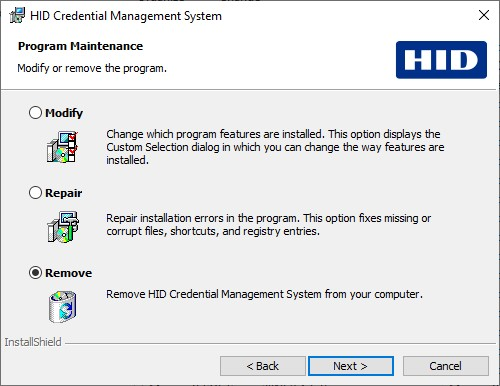Click the Repair tools icon
The height and width of the screenshot is (386, 500).
(x=62, y=227)
